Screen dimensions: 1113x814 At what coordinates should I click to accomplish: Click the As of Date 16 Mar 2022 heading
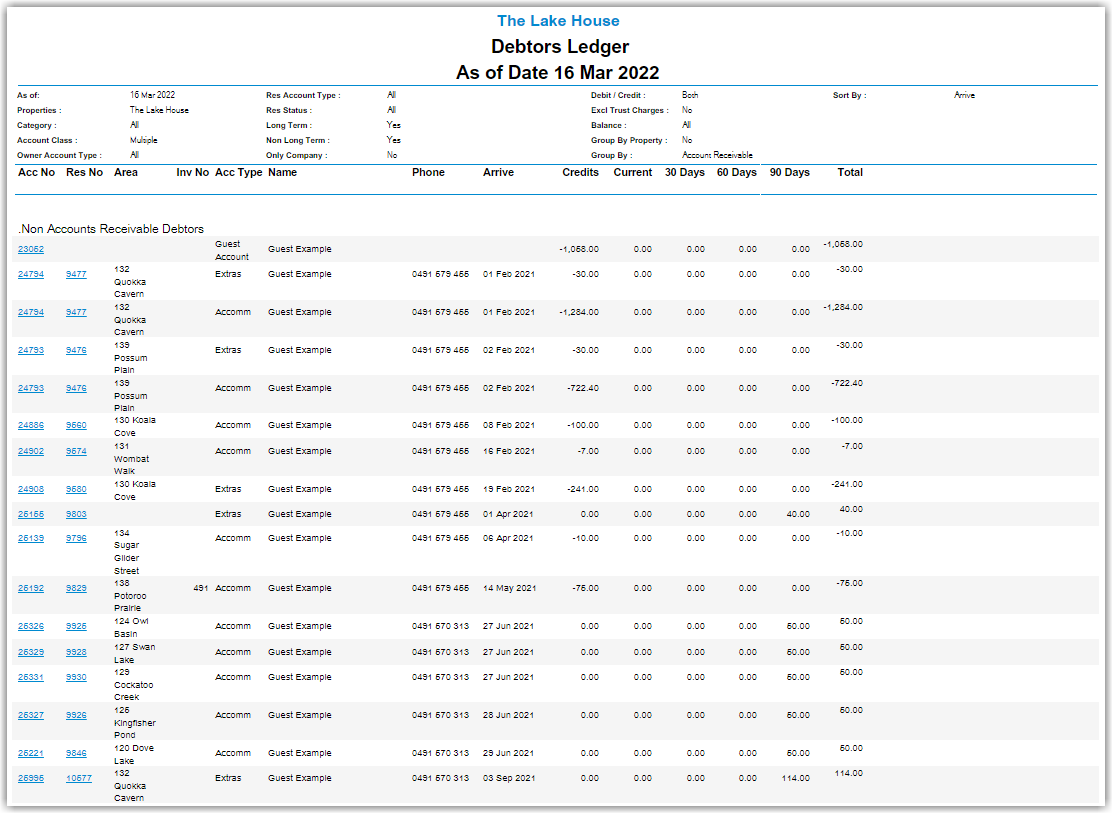pyautogui.click(x=557, y=72)
